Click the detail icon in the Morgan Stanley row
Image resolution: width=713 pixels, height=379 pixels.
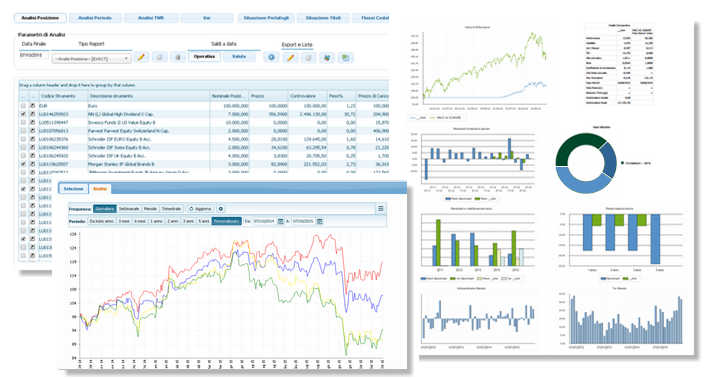[33, 164]
